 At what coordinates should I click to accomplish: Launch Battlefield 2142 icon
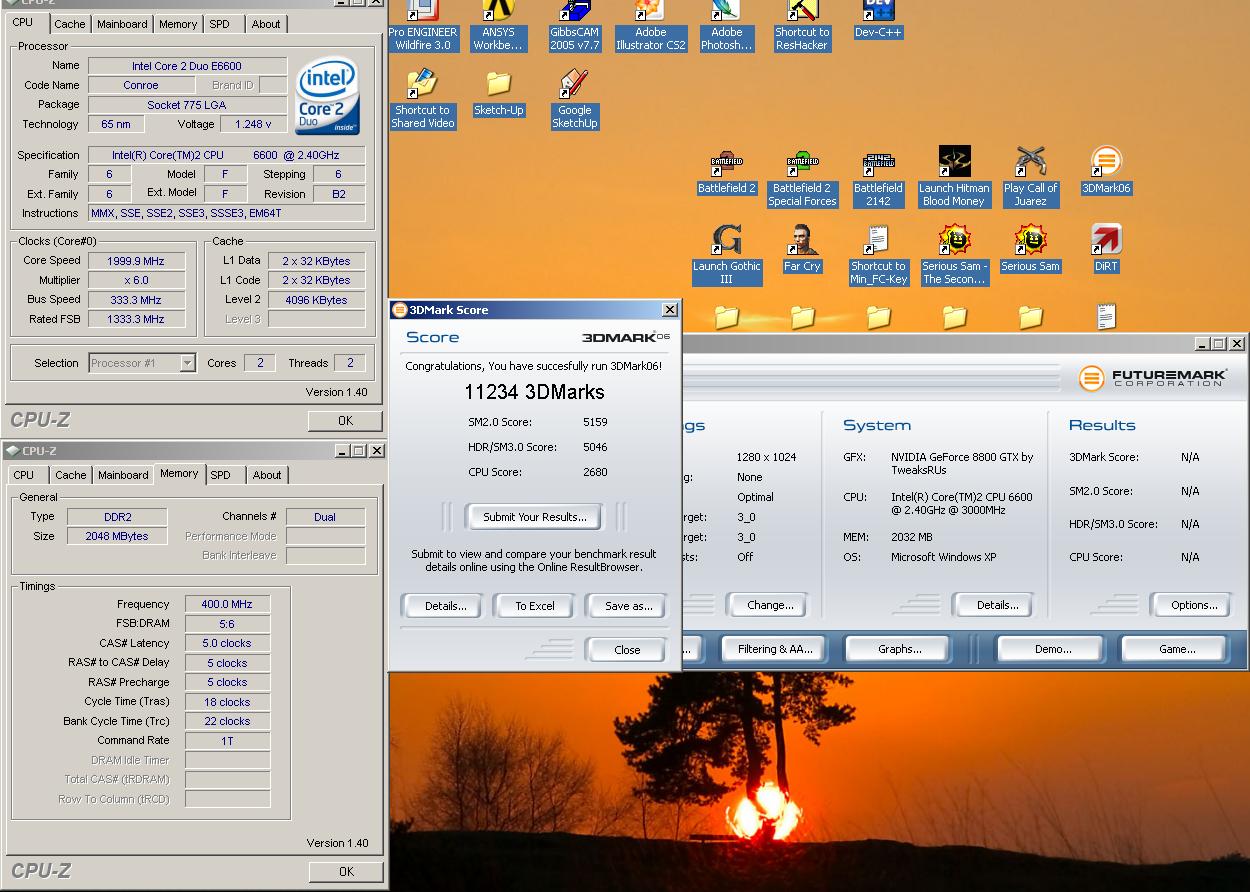(x=878, y=177)
